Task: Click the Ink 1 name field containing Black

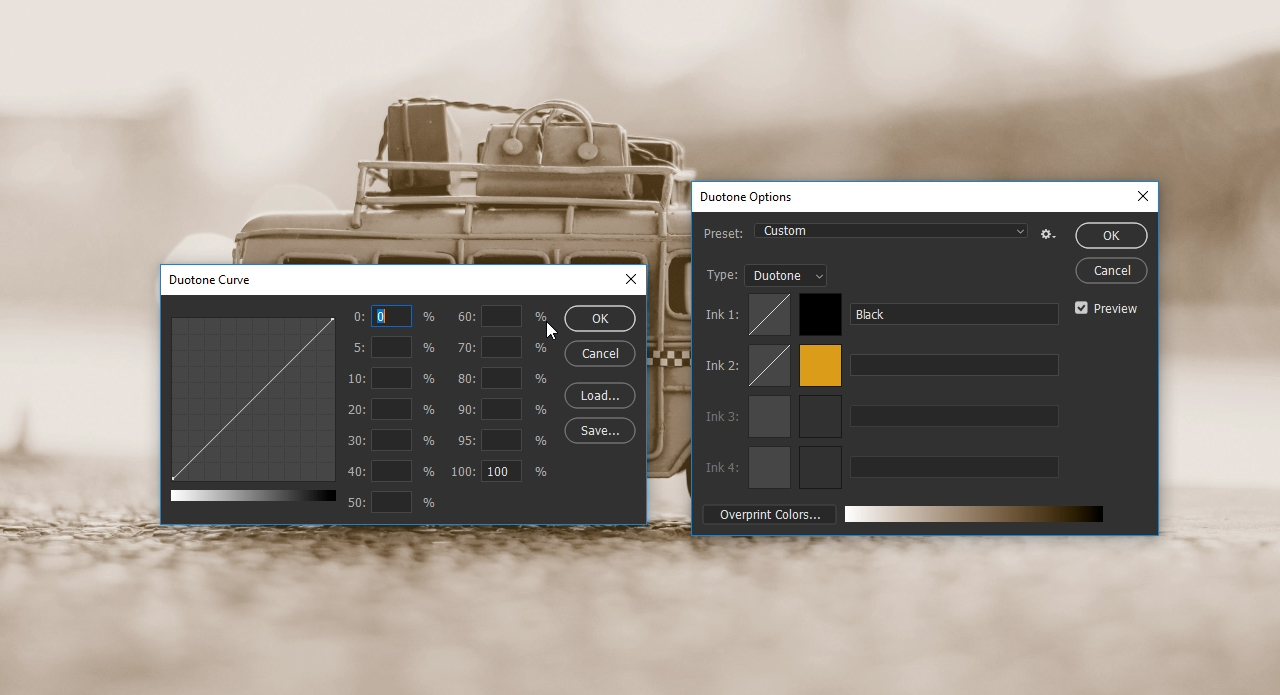Action: [x=954, y=315]
